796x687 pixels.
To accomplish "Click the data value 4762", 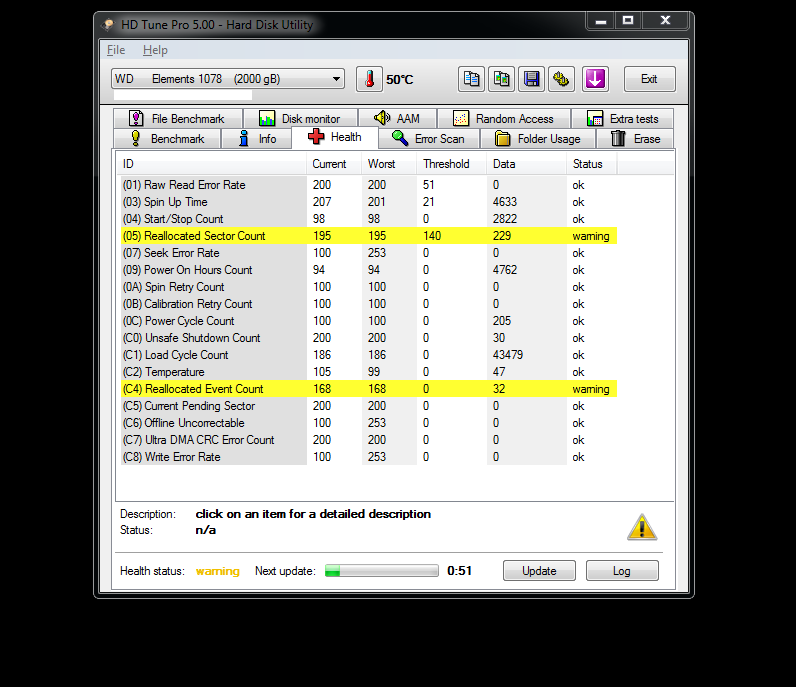I will click(x=505, y=270).
